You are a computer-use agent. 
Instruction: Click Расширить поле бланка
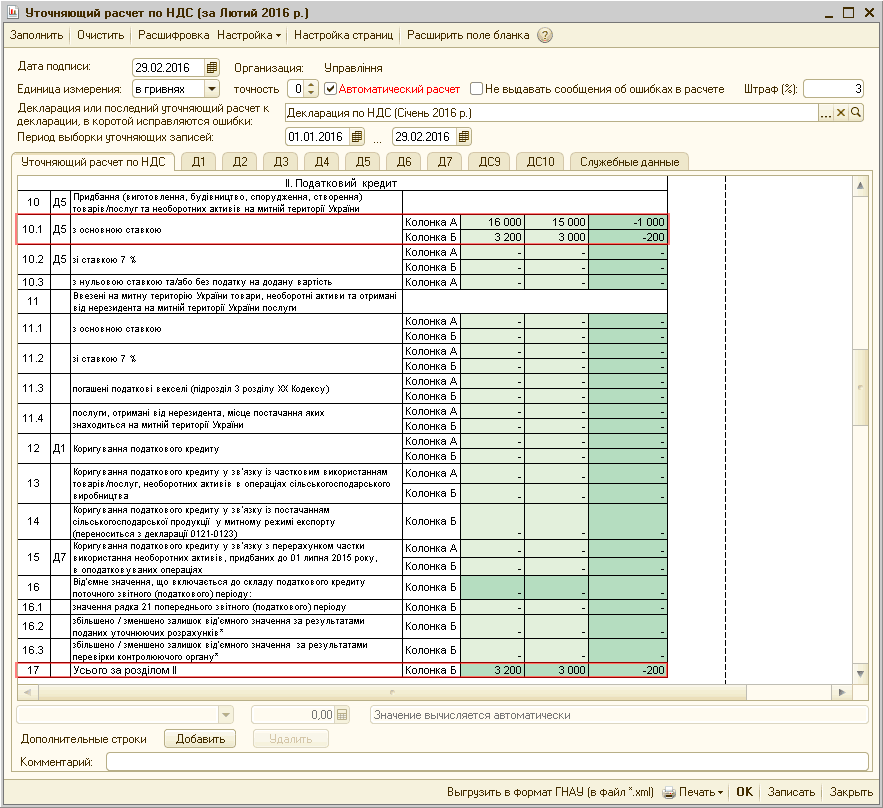(x=468, y=35)
